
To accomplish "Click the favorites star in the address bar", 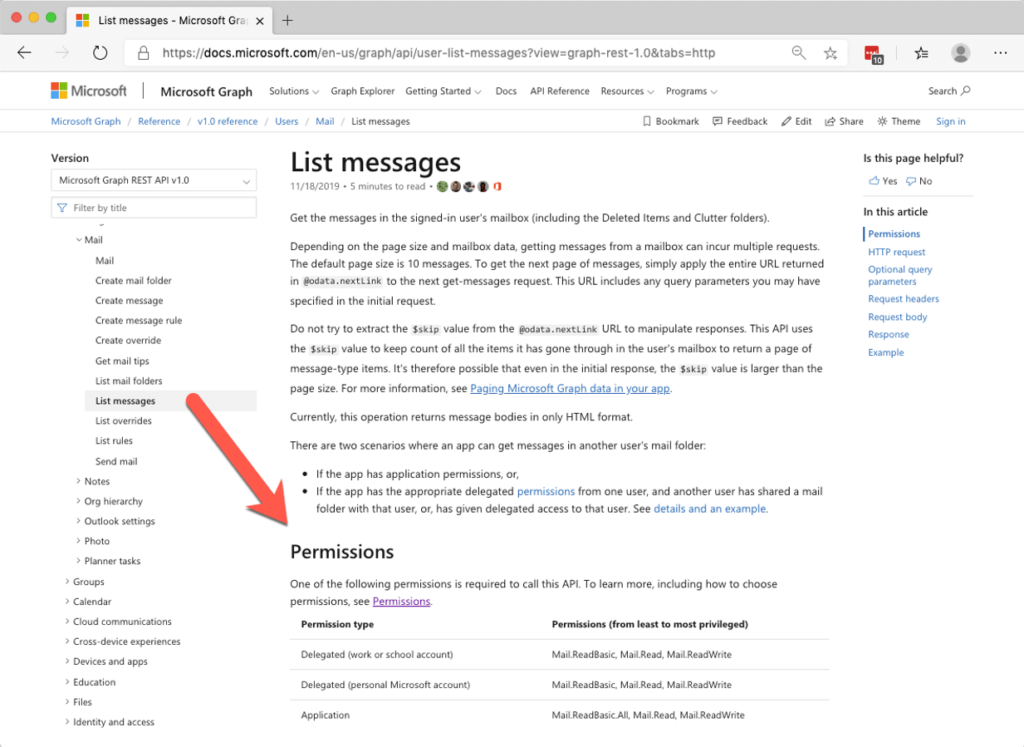I will (x=832, y=55).
